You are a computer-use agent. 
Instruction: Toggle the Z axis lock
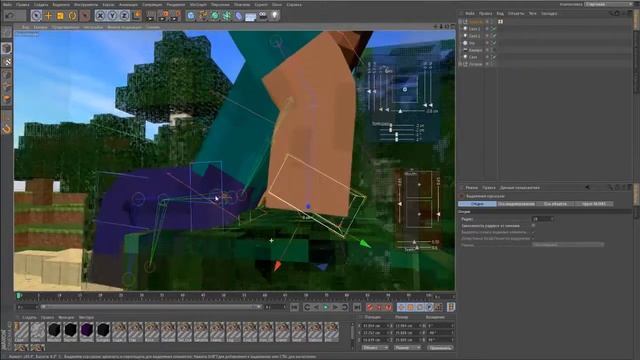click(x=124, y=16)
